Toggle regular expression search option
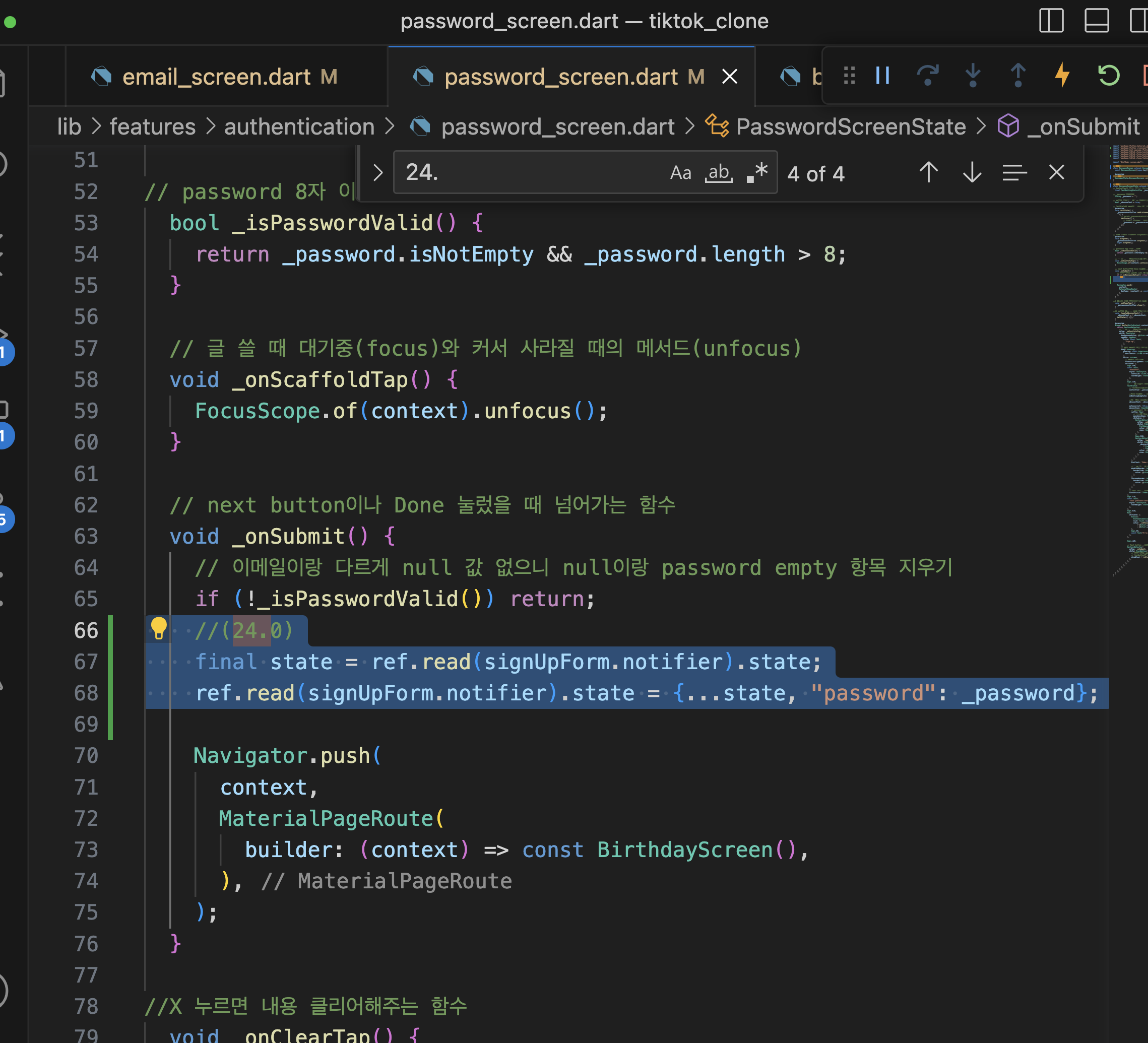The height and width of the screenshot is (1043, 1148). point(757,172)
